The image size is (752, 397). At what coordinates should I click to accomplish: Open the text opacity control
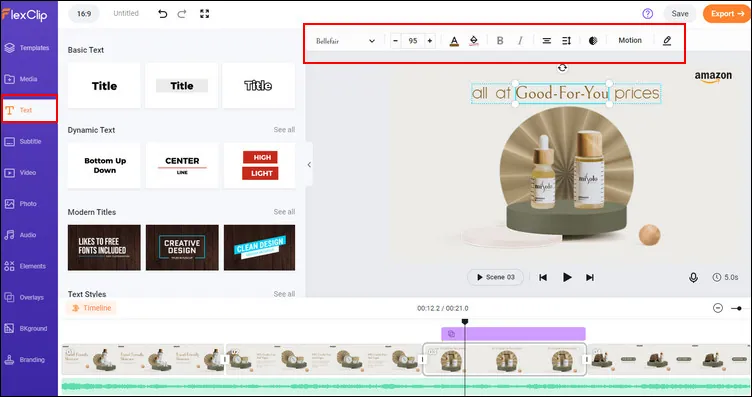[x=593, y=41]
